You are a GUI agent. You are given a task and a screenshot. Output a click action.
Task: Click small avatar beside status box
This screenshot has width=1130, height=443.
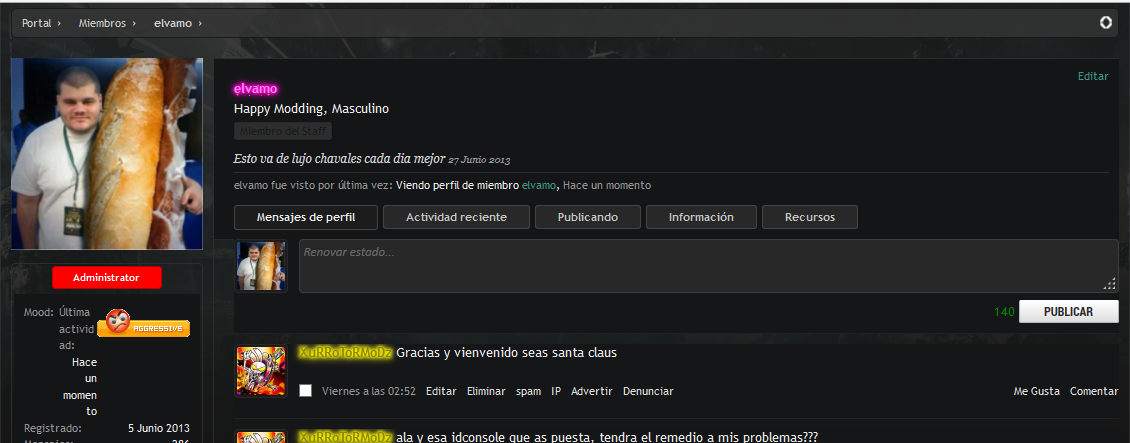pos(261,266)
